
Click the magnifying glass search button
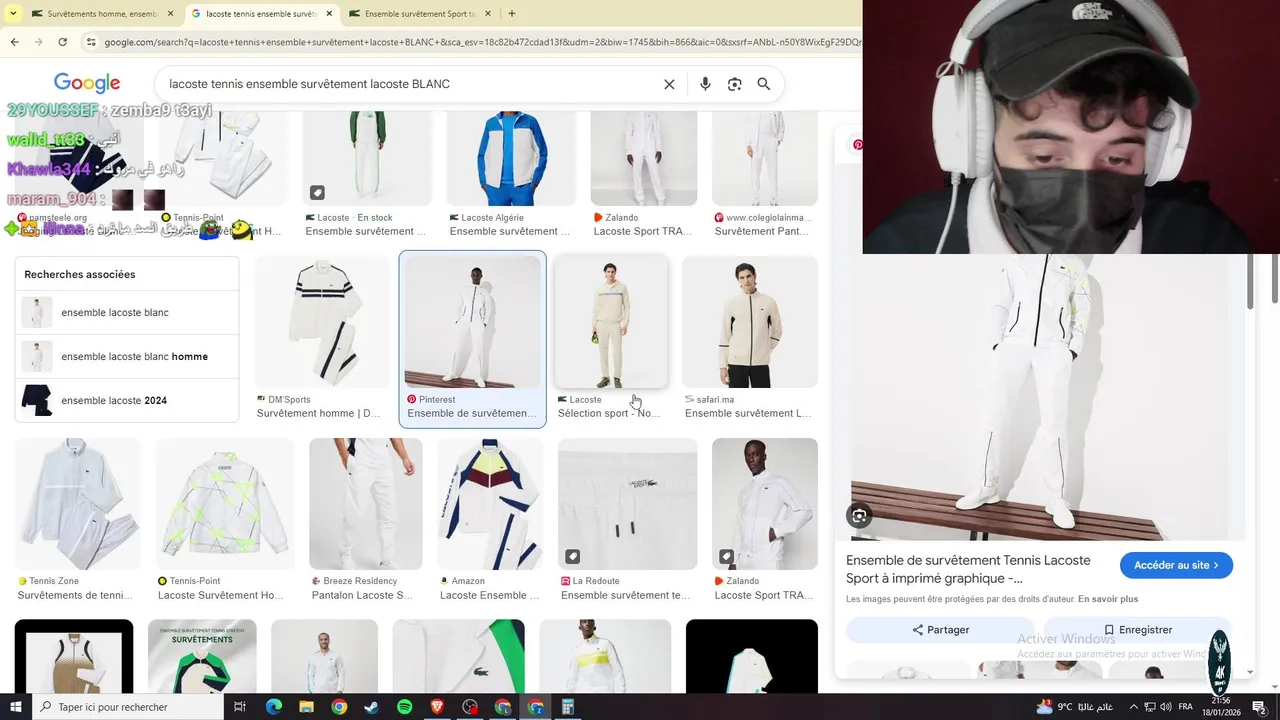(x=764, y=84)
